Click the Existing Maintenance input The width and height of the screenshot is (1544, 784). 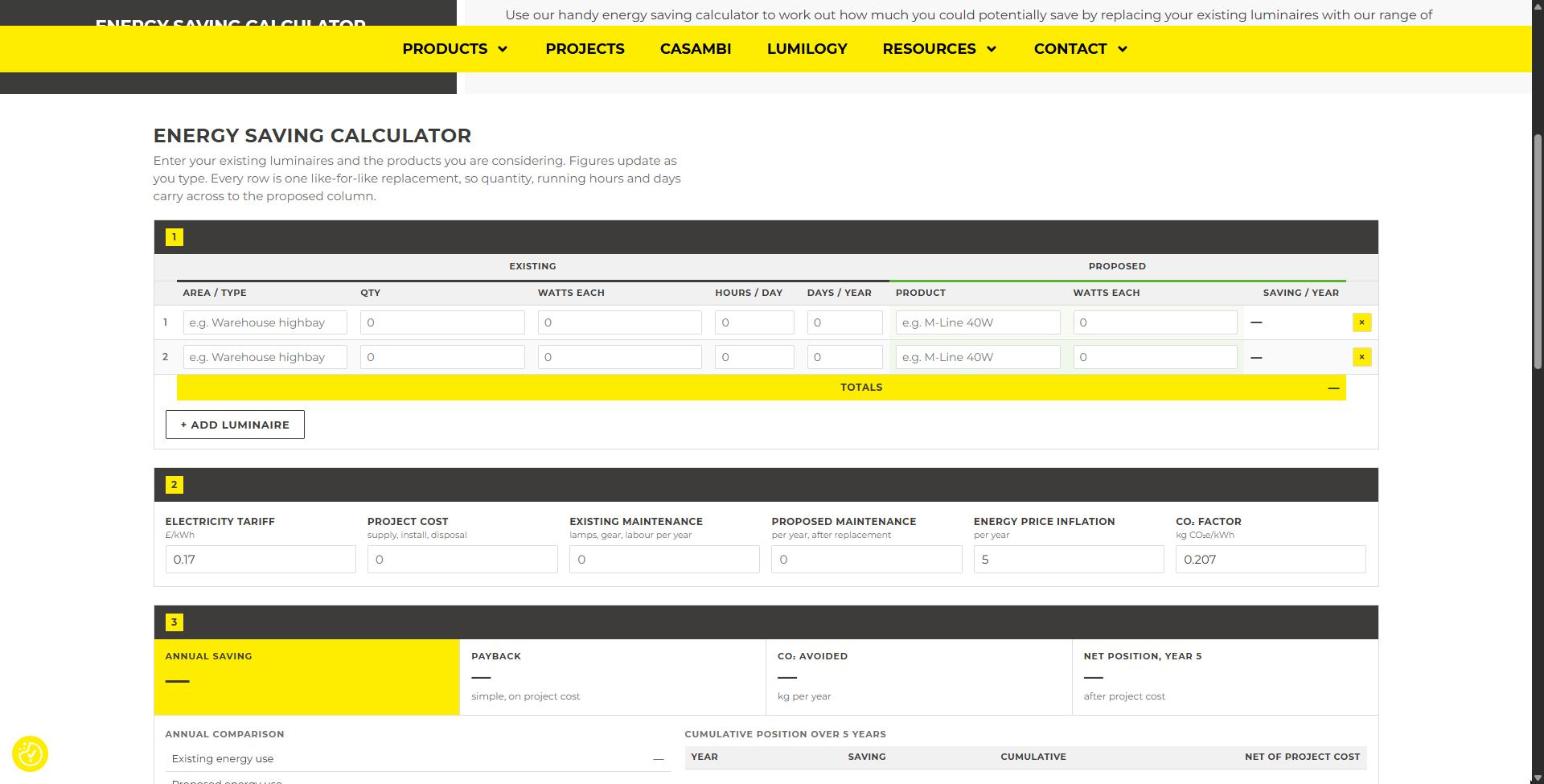point(664,559)
